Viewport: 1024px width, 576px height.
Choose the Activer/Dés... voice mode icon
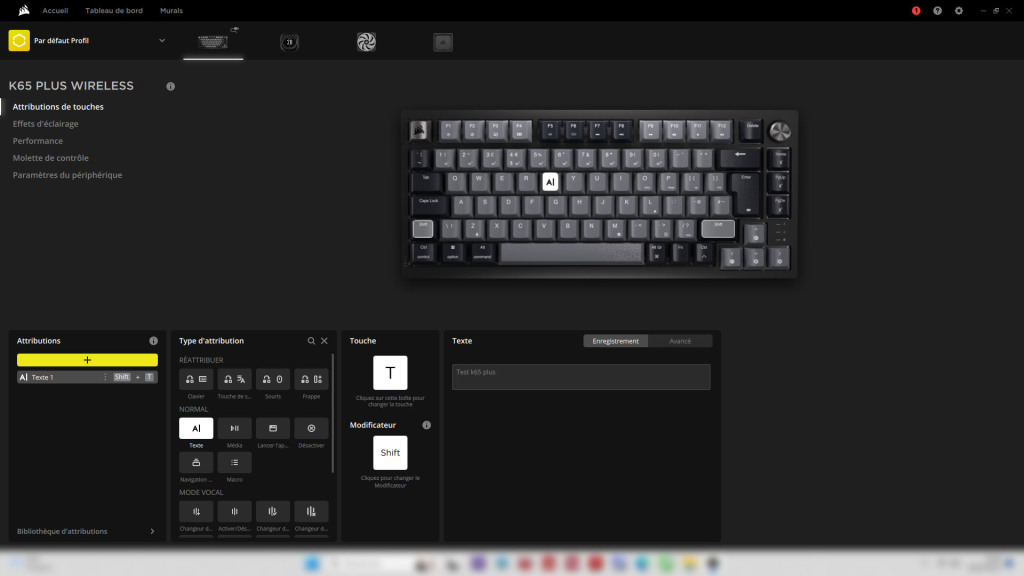[234, 511]
